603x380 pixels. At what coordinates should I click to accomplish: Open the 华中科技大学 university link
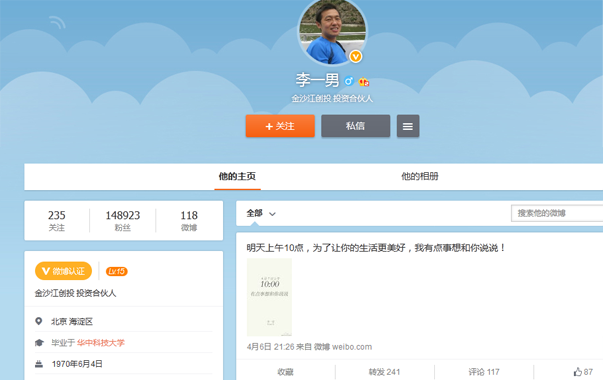pos(101,343)
